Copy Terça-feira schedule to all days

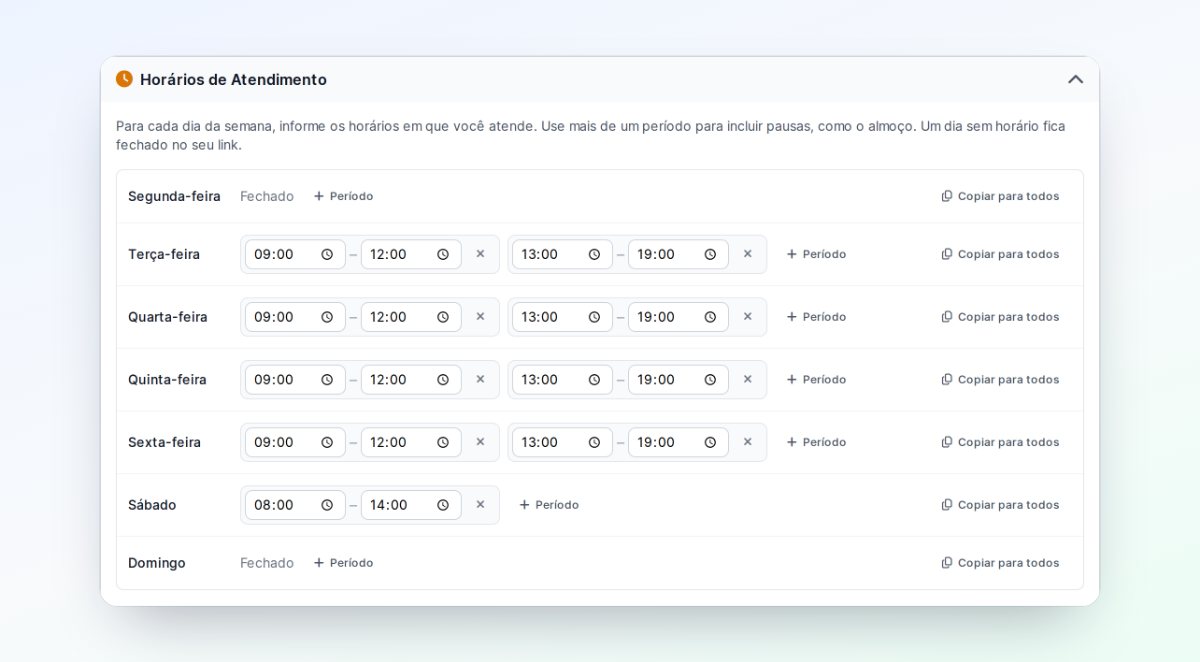[1000, 254]
